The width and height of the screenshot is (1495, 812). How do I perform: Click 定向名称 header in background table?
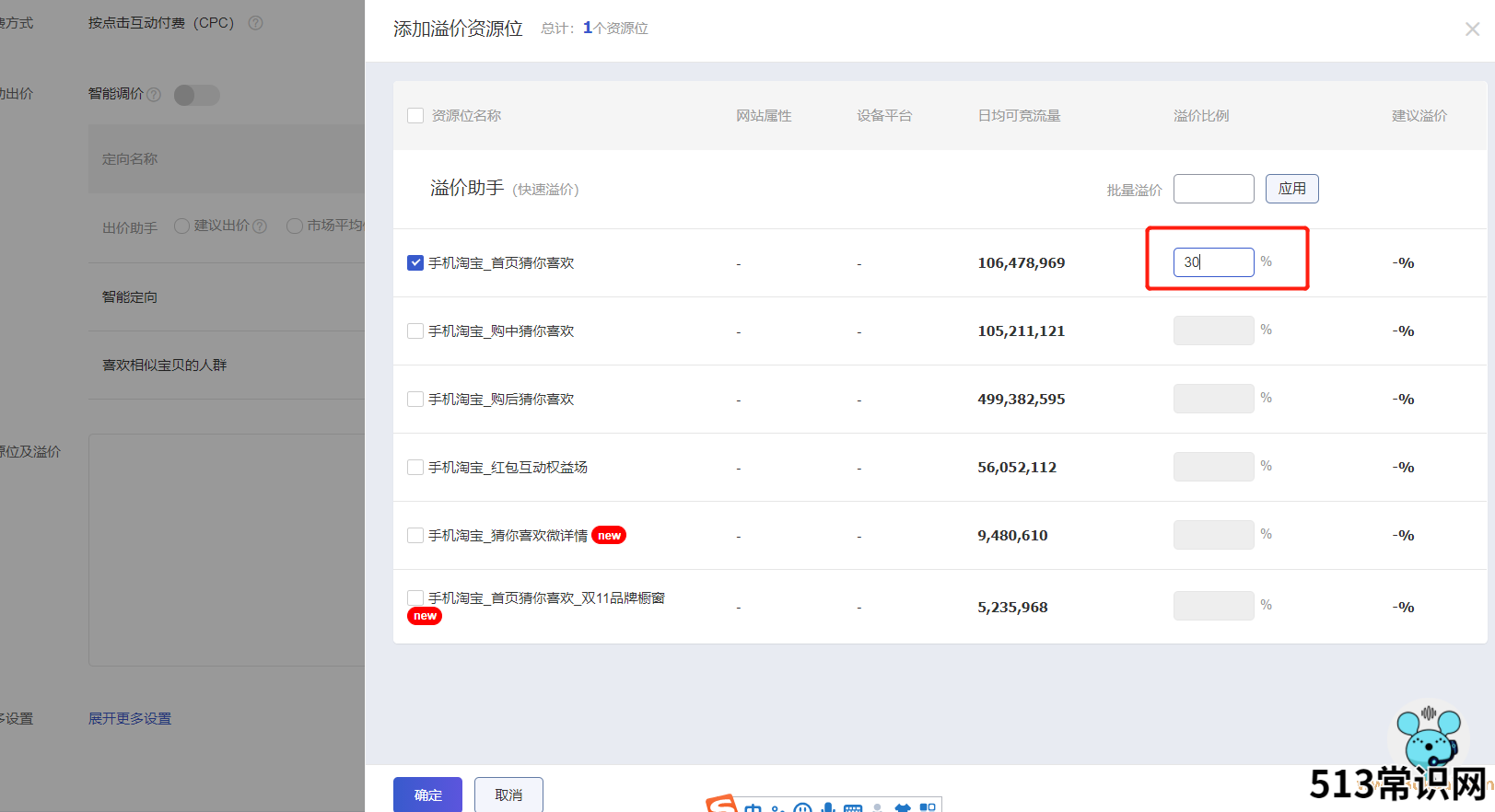[130, 159]
